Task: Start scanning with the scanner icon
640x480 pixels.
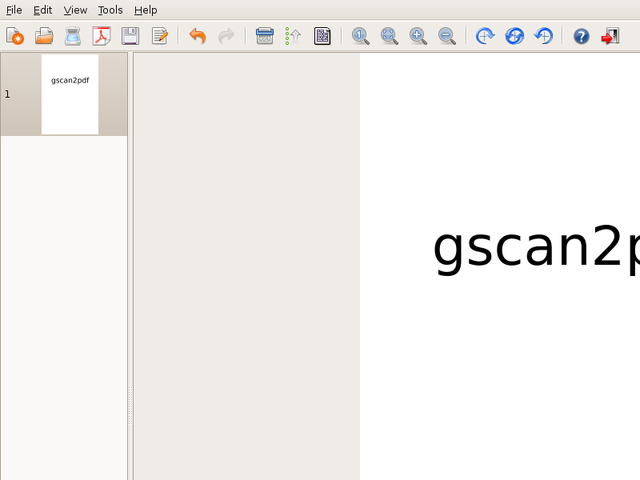Action: tap(73, 36)
